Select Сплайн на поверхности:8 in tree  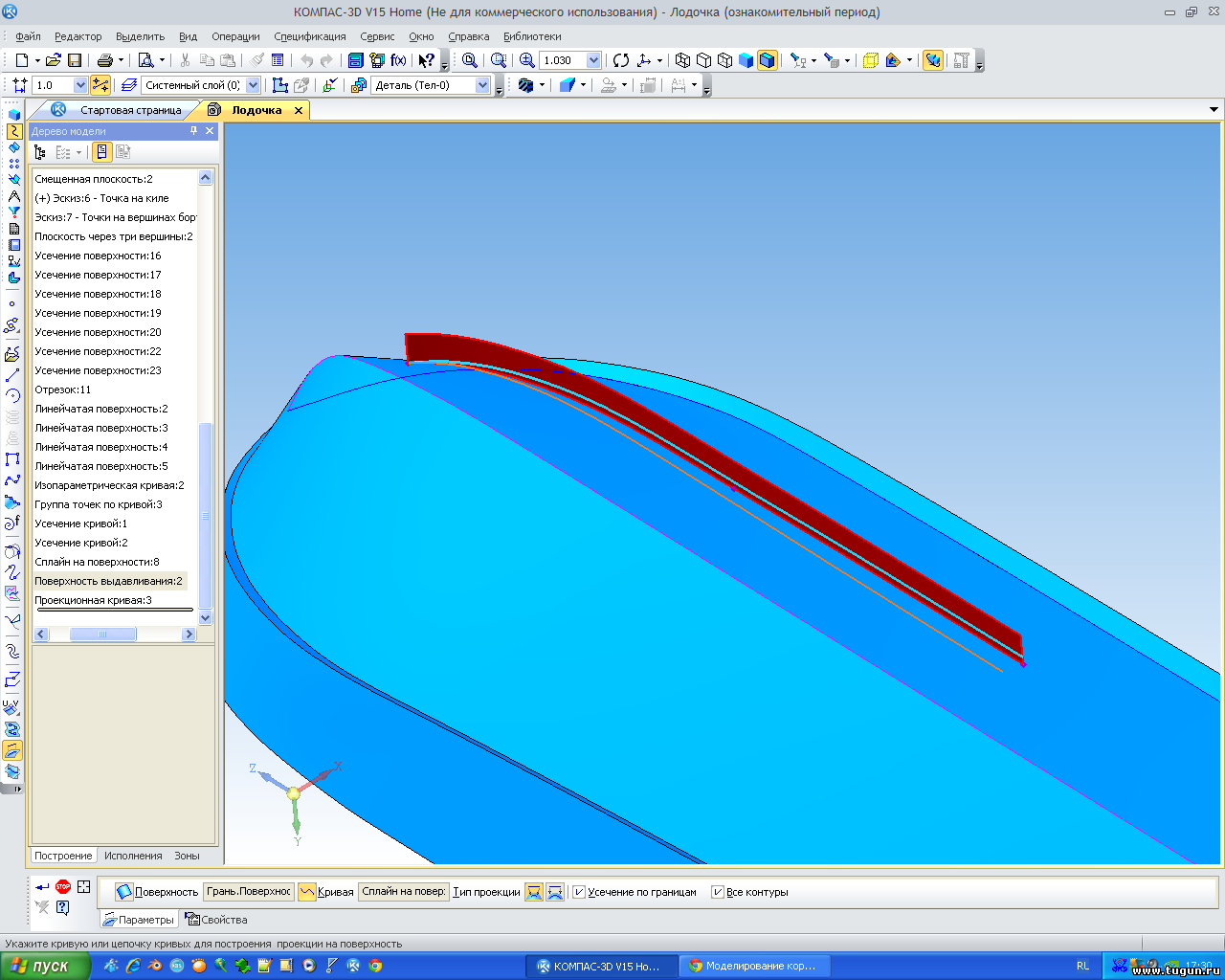97,562
